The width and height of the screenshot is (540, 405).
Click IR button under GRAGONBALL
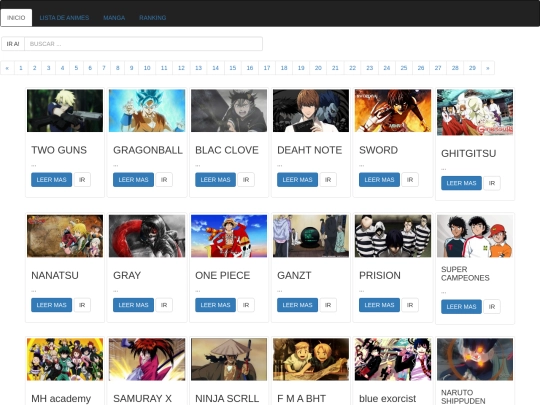tap(164, 180)
